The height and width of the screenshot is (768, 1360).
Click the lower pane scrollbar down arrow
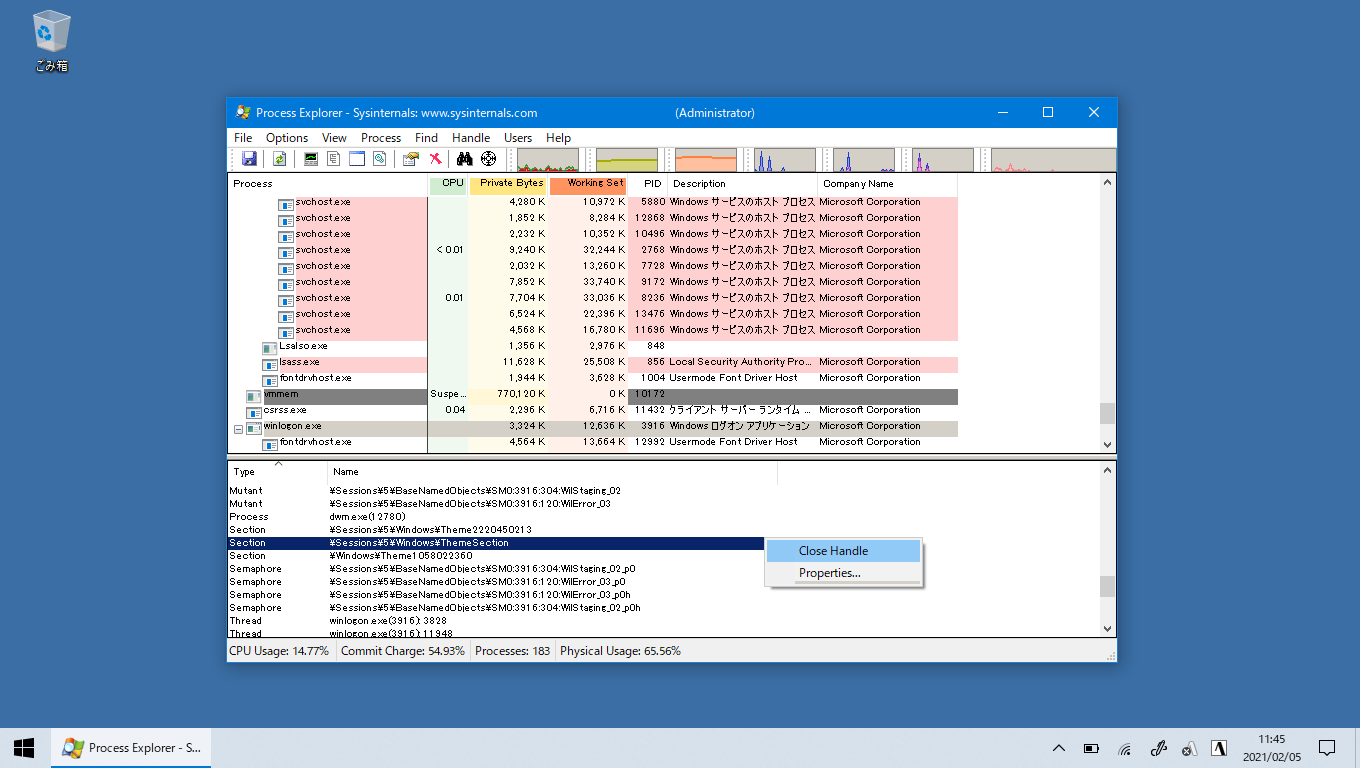click(1107, 628)
